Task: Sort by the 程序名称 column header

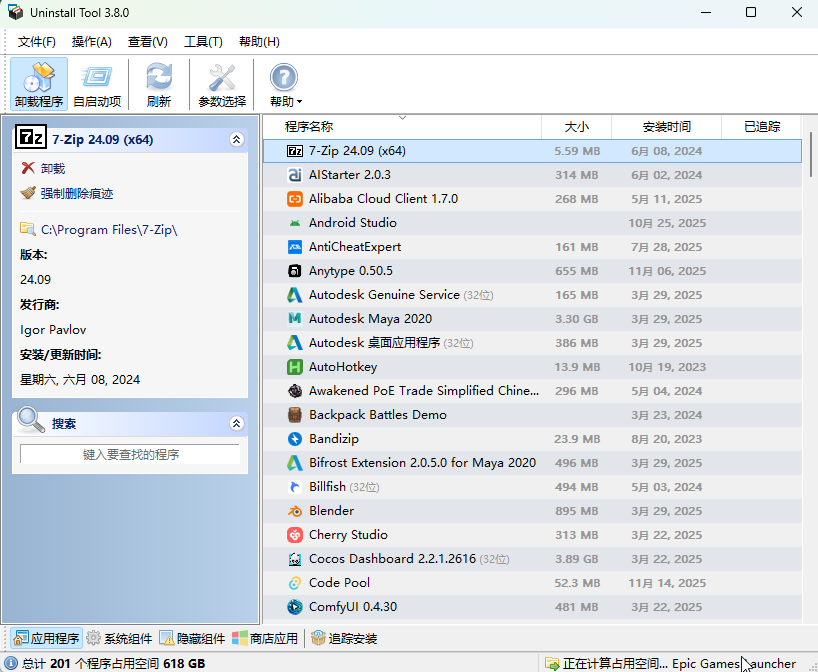Action: pos(402,126)
